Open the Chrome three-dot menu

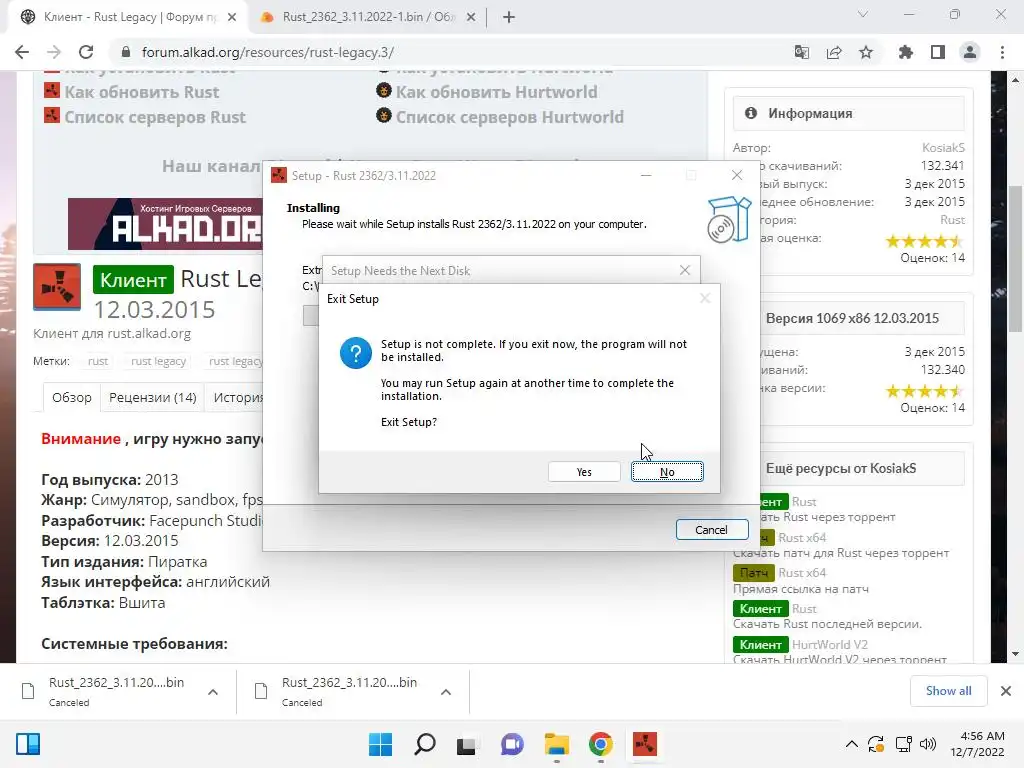(x=1002, y=52)
